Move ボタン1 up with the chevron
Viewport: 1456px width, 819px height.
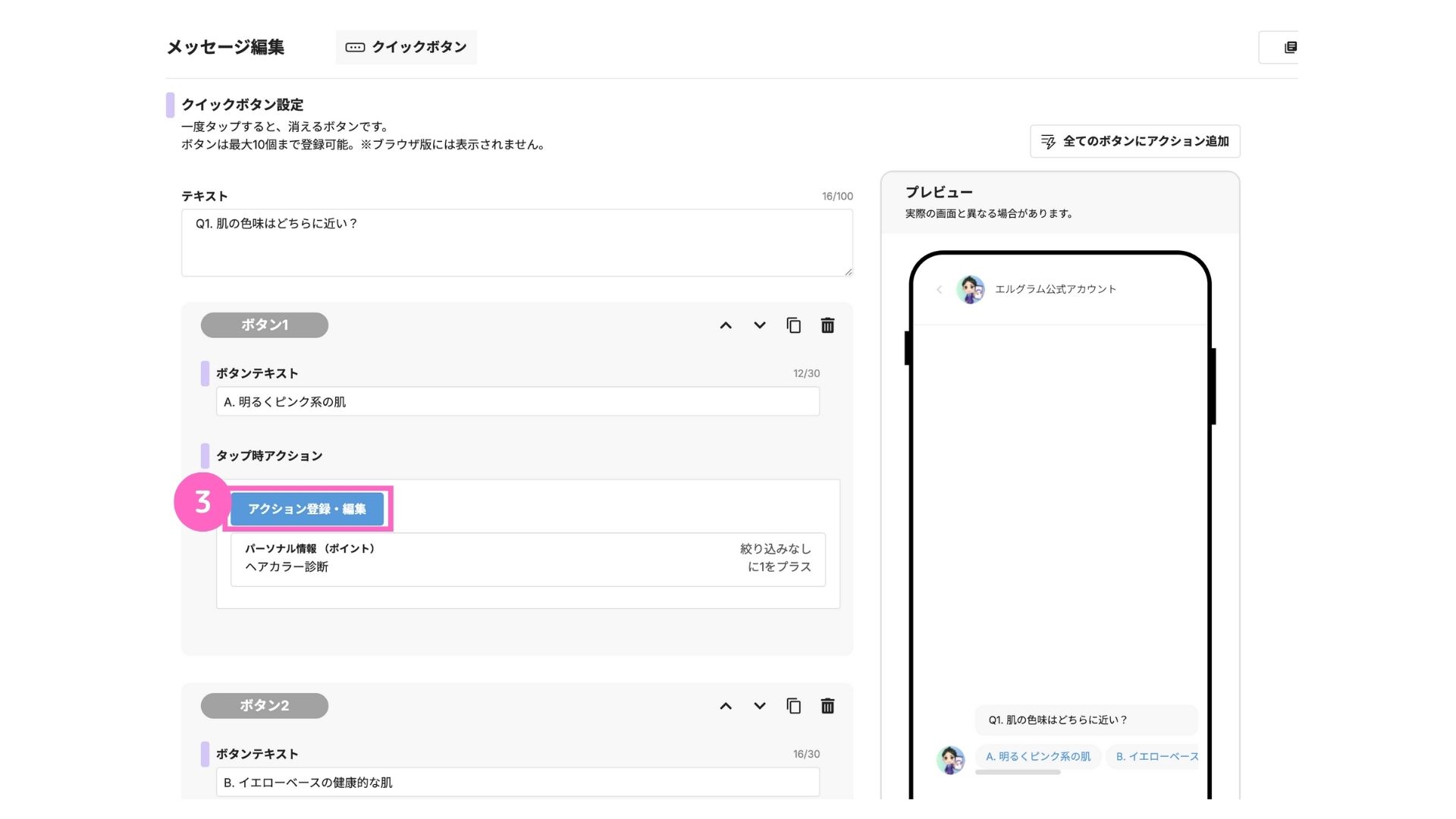pos(726,325)
